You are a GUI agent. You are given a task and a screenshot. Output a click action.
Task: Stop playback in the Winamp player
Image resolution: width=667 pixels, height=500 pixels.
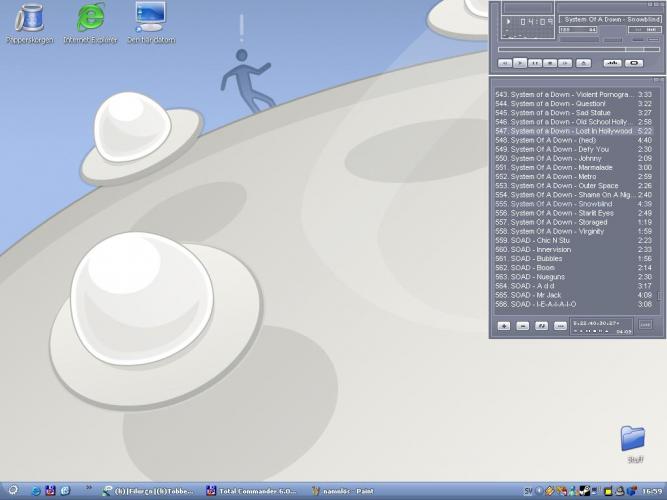[x=551, y=63]
